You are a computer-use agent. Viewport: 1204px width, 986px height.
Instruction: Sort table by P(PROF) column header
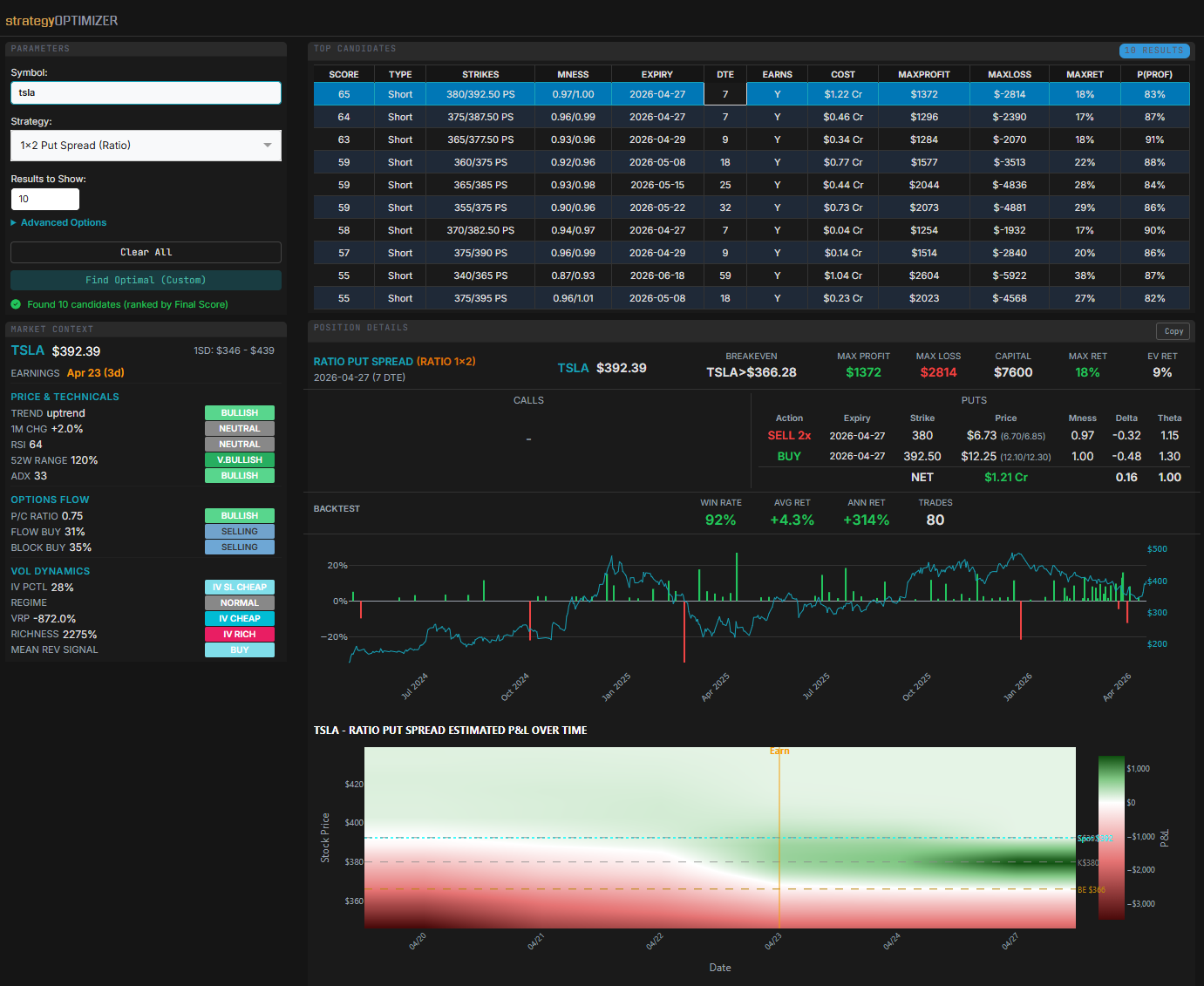point(1154,74)
